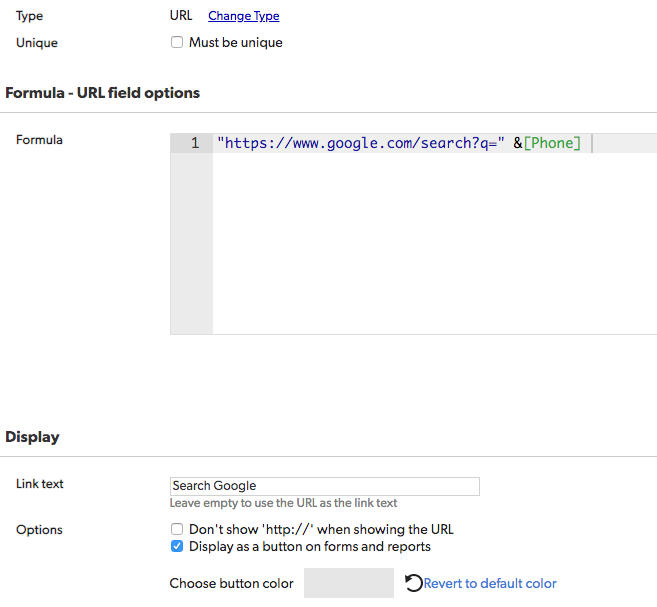Click the Choose button color label
The image size is (657, 607).
231,583
